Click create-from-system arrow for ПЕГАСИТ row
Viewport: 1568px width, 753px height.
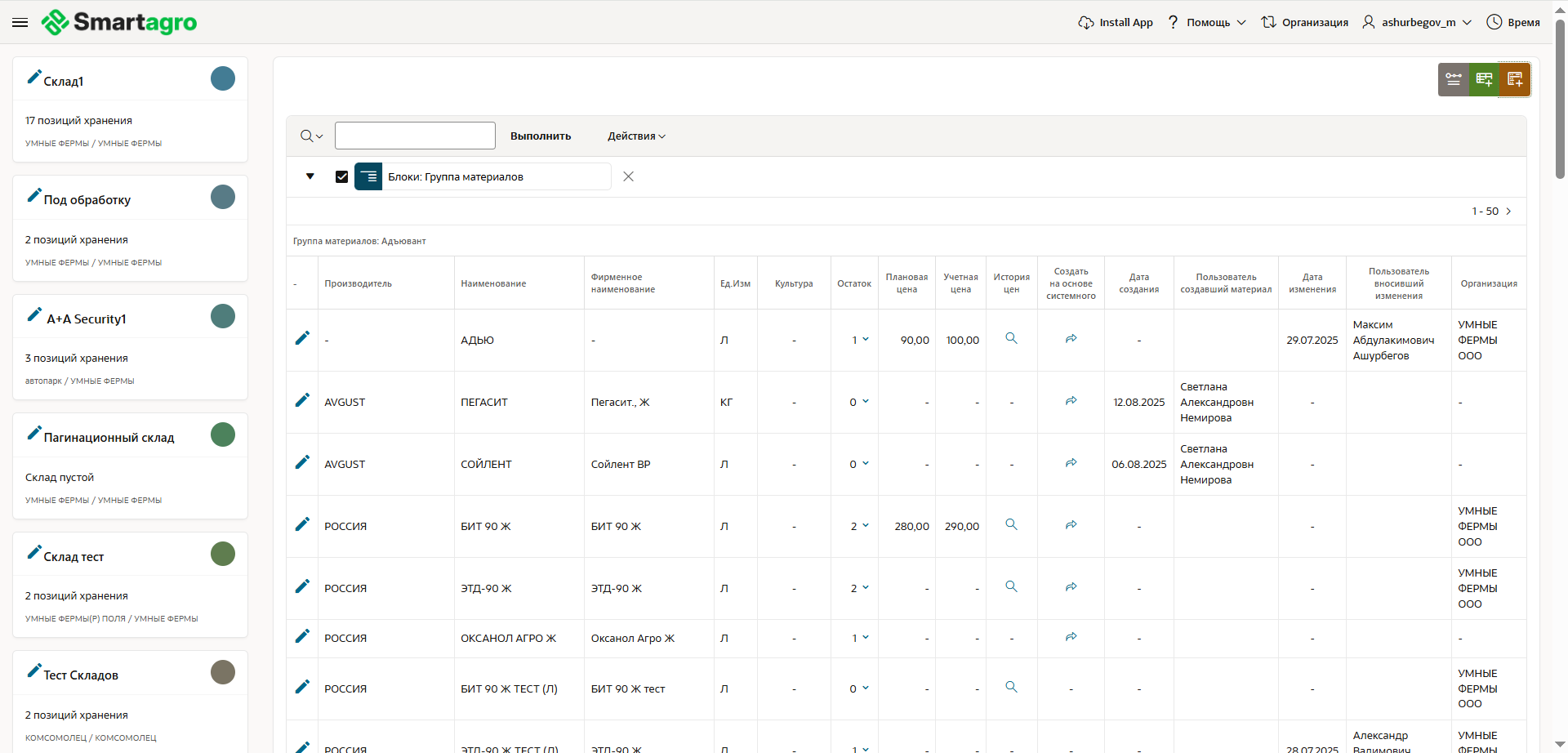(1071, 401)
